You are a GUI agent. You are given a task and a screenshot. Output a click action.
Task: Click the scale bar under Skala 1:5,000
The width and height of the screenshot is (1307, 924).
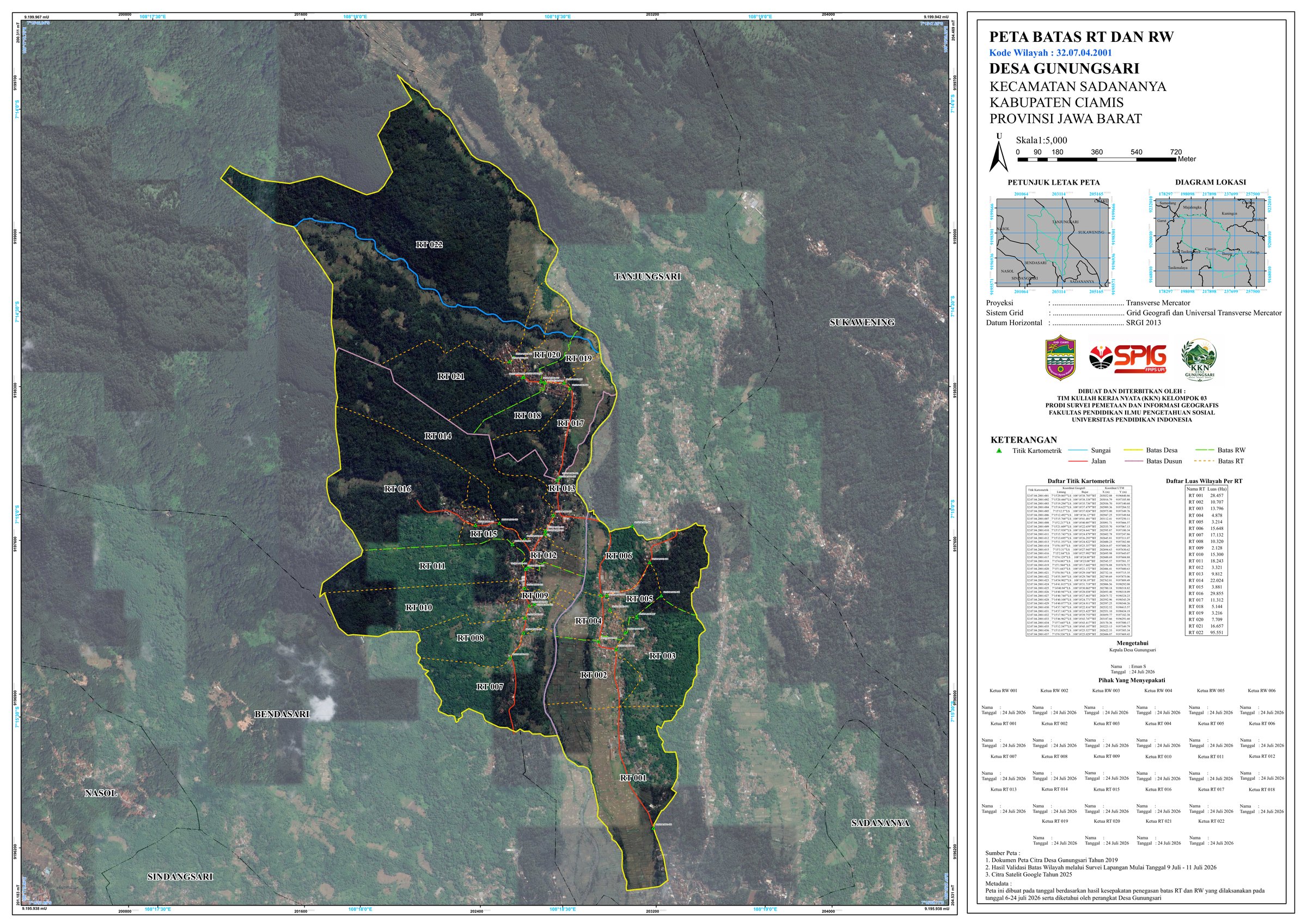[1096, 160]
